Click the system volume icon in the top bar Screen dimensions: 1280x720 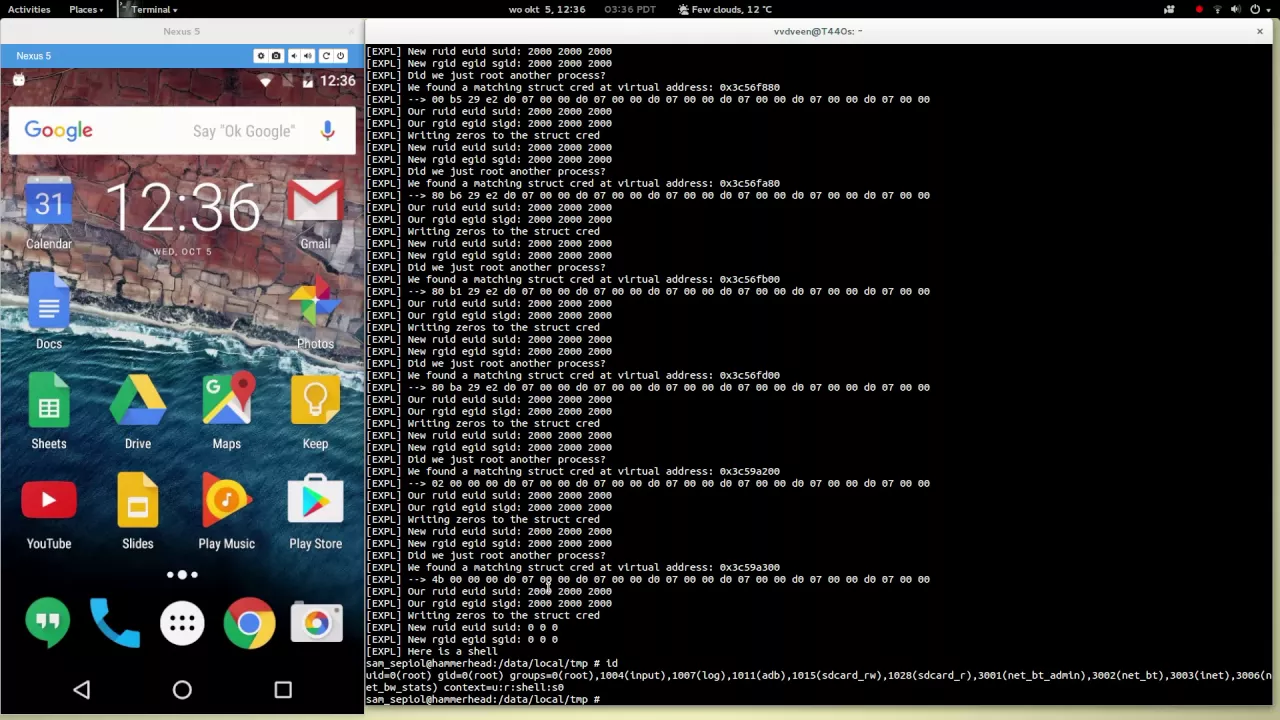[1235, 9]
